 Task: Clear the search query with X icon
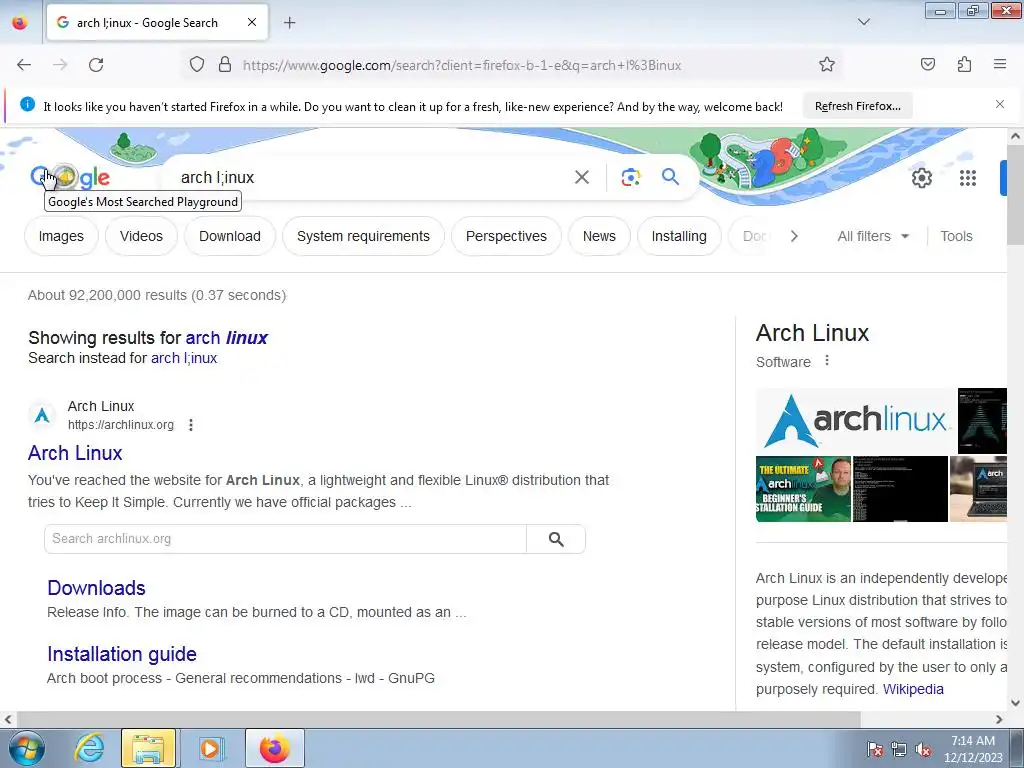581,177
